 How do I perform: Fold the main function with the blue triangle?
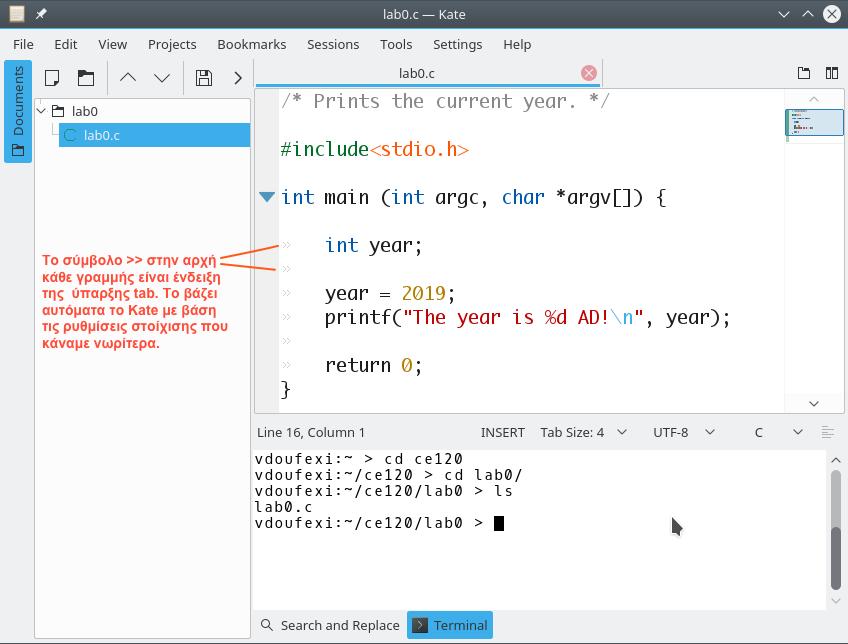[x=267, y=196]
